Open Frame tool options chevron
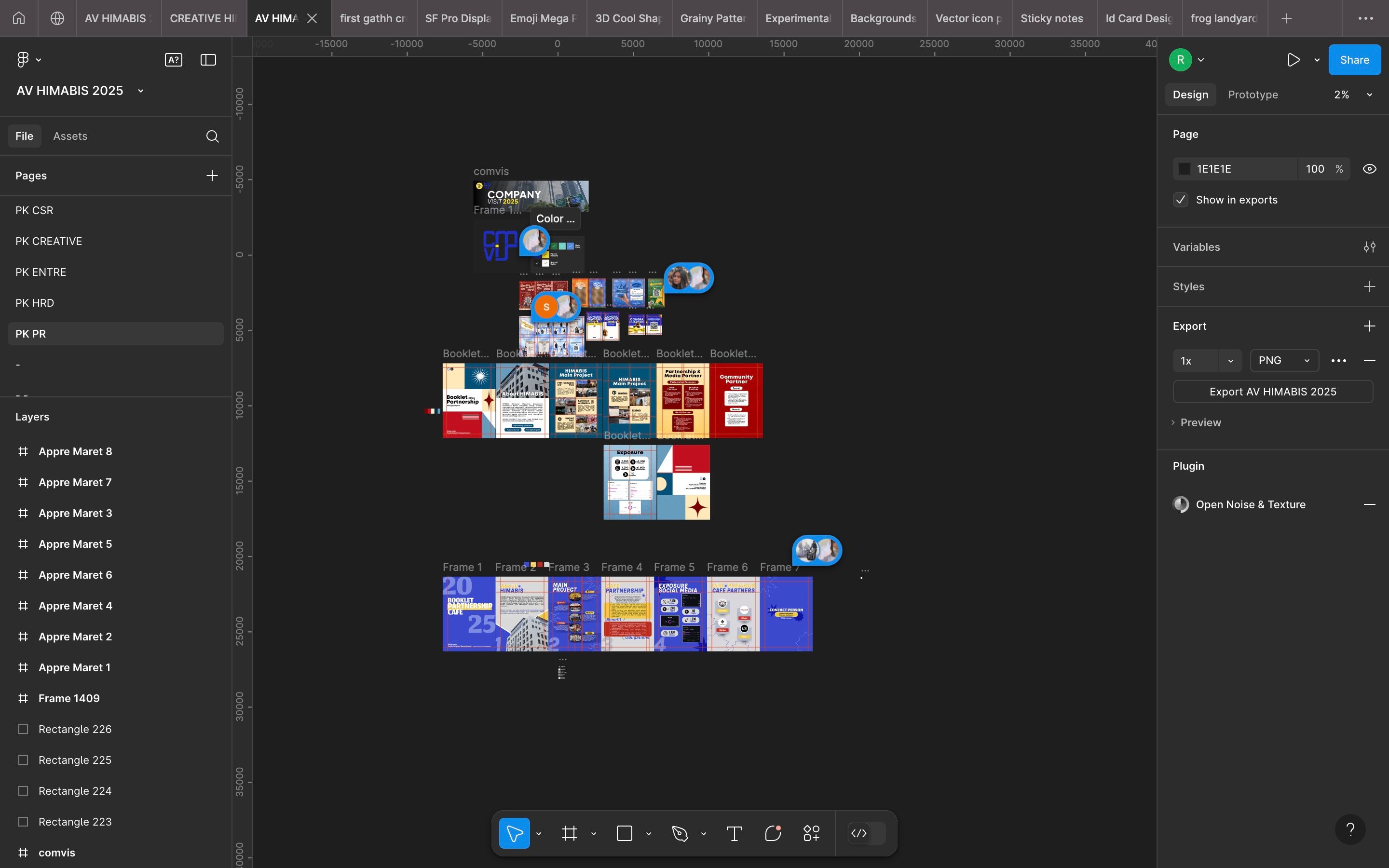This screenshot has height=868, width=1389. 594,833
